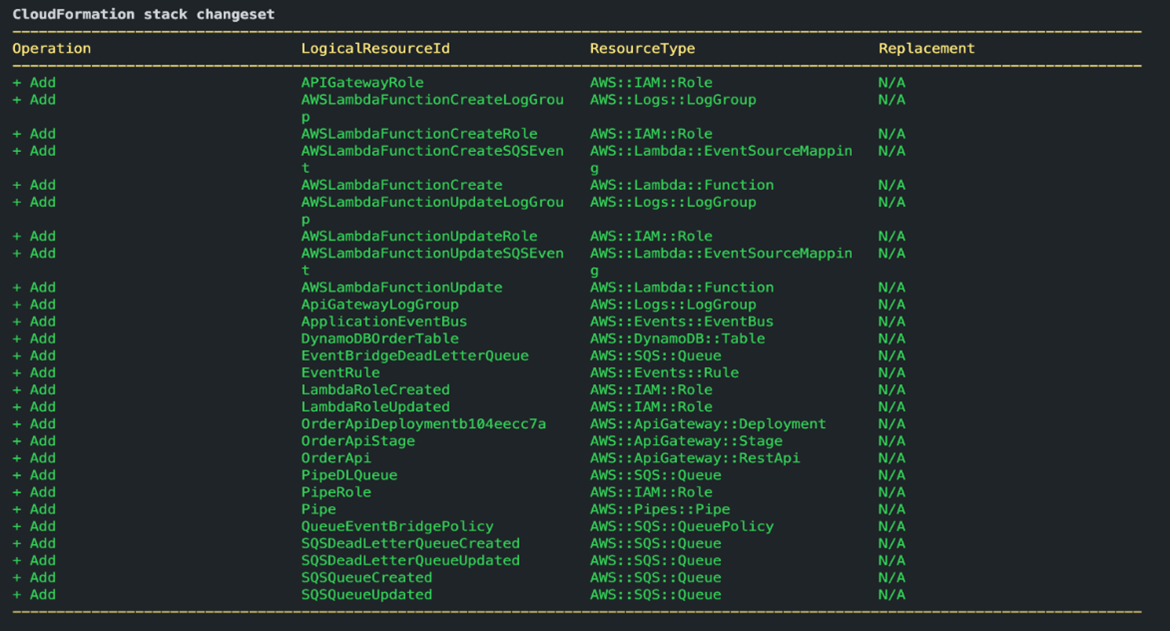Click QueueEventBridgePolicy resource ID
Image resolution: width=1170 pixels, height=631 pixels.
[x=397, y=527]
